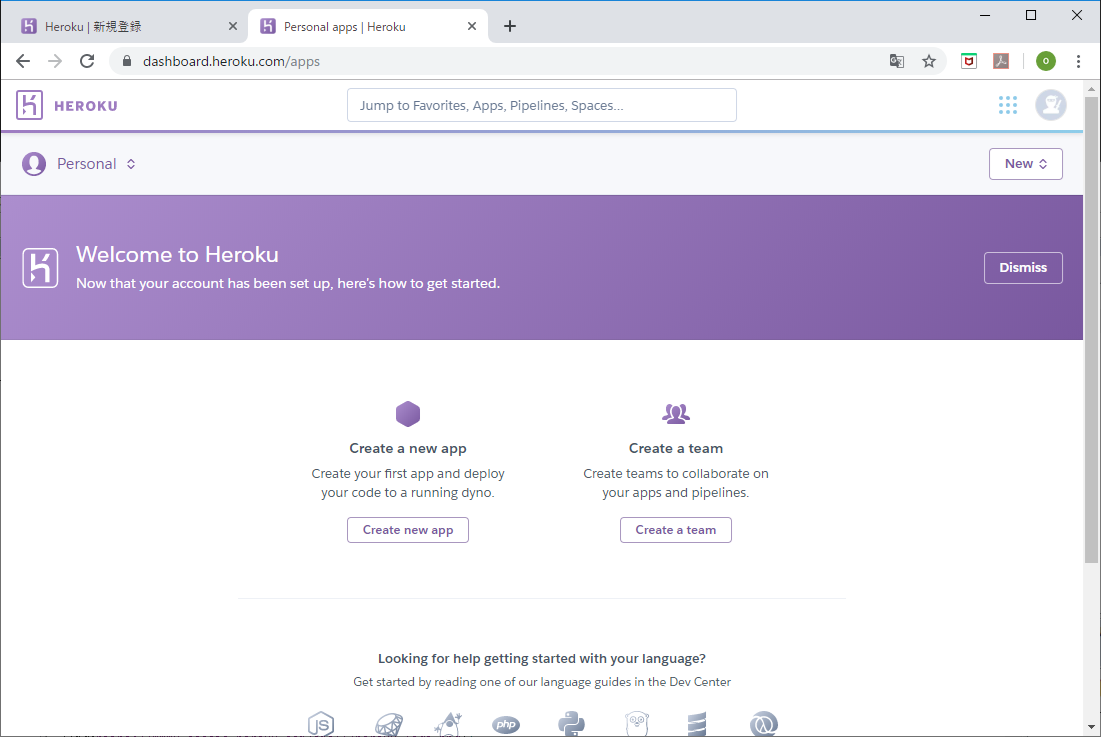Go forward in browser history
The height and width of the screenshot is (737, 1101).
point(55,61)
